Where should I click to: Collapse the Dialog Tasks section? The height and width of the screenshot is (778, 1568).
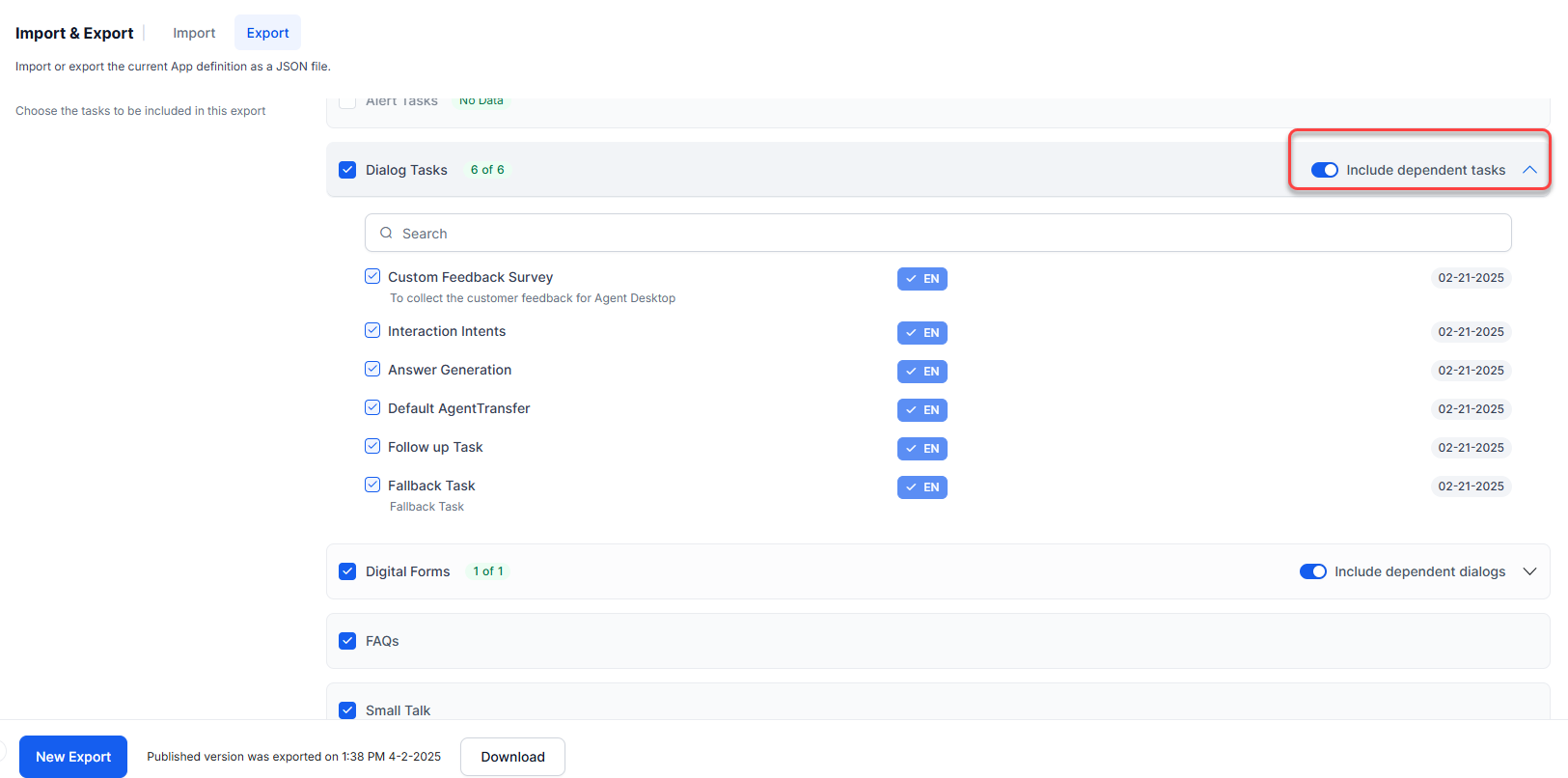click(x=1529, y=170)
